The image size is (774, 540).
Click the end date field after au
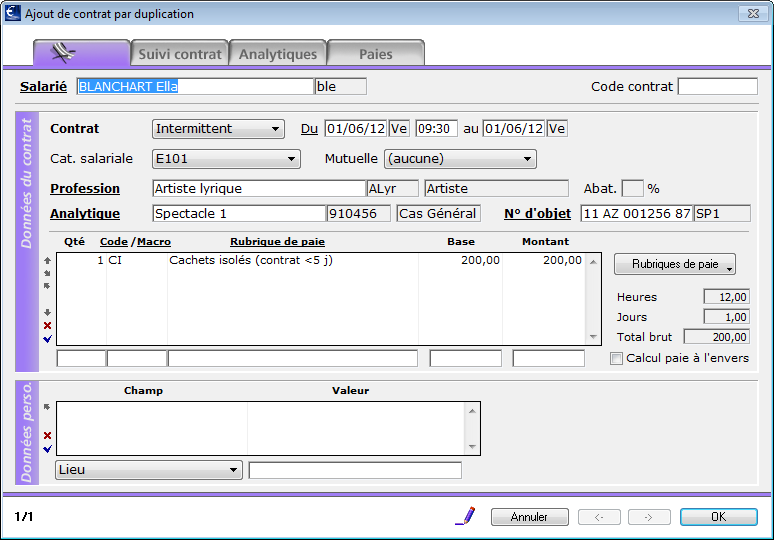[x=514, y=129]
